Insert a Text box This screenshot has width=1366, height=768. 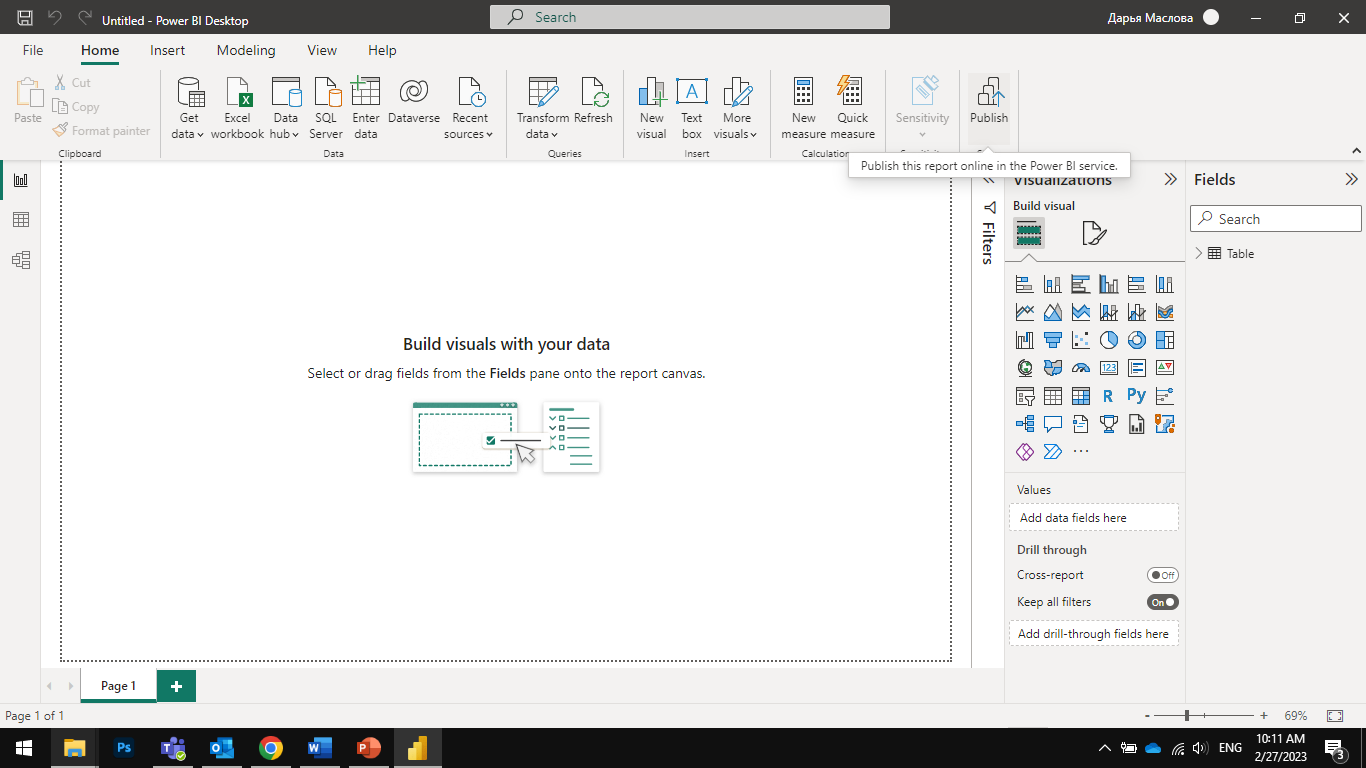click(x=692, y=107)
